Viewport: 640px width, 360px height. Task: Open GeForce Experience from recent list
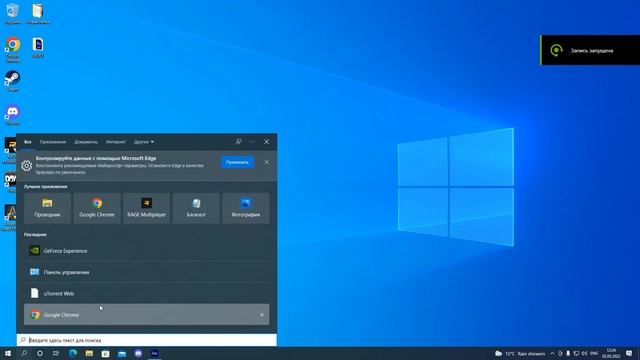point(147,251)
